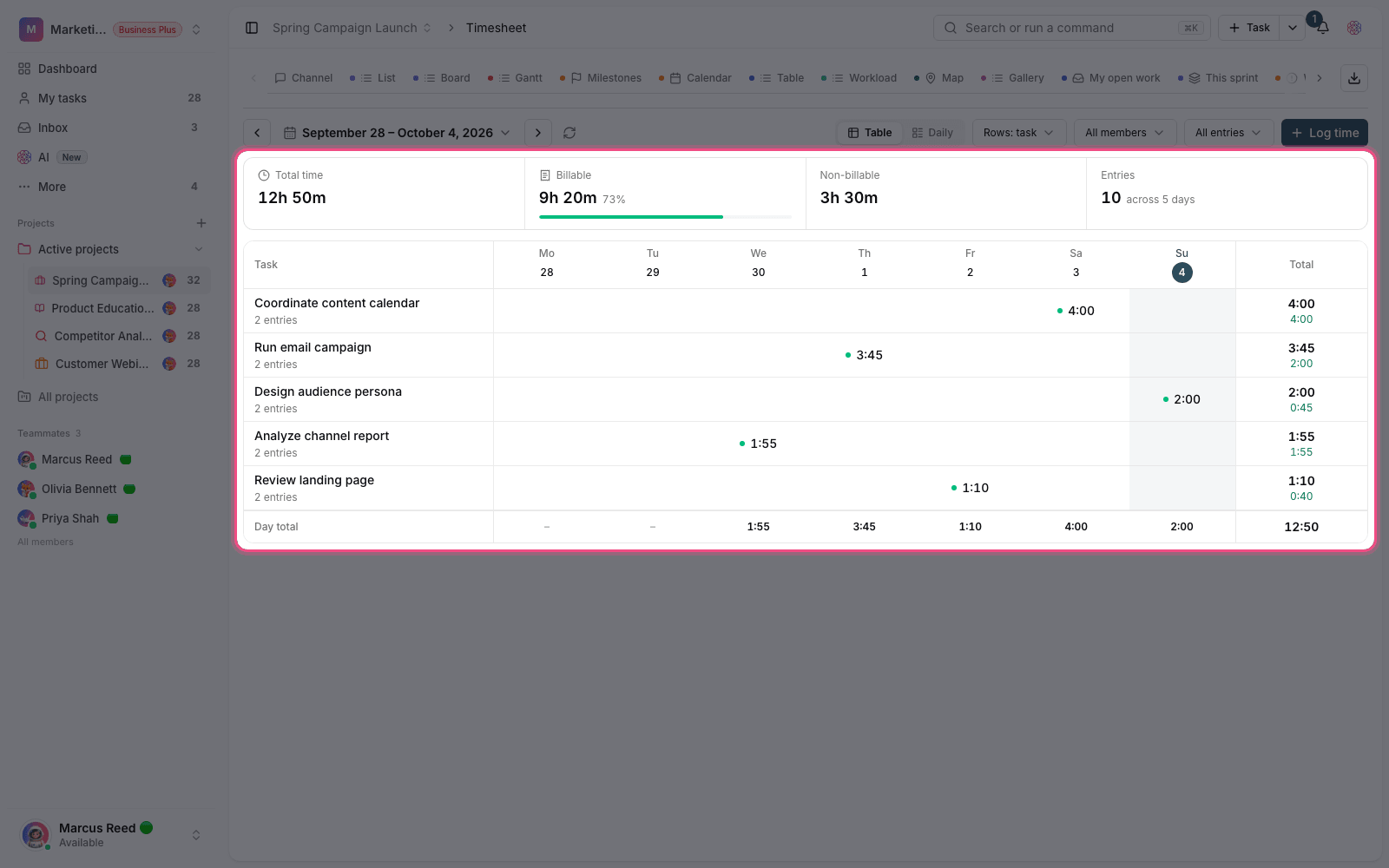Screen dimensions: 1389x868
Task: Click the Log time button
Action: pyautogui.click(x=1325, y=133)
